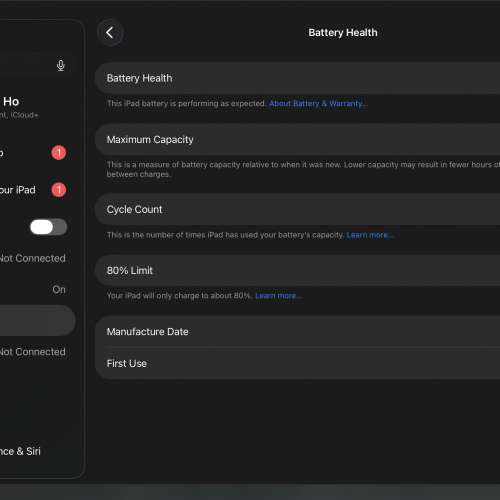Viewport: 500px width, 500px height.
Task: Select the highlighted sidebar row
Action: [37, 321]
